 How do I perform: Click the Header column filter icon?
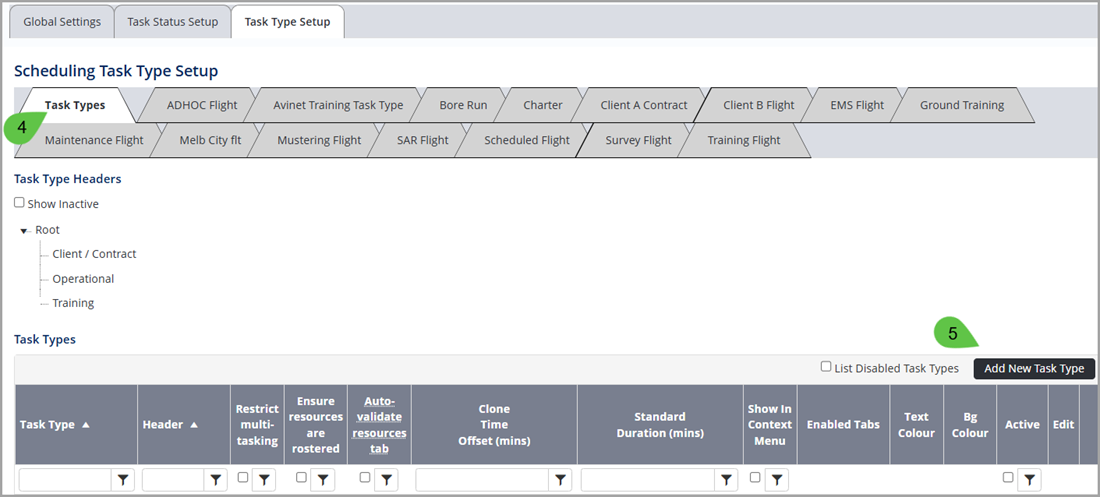coord(215,481)
